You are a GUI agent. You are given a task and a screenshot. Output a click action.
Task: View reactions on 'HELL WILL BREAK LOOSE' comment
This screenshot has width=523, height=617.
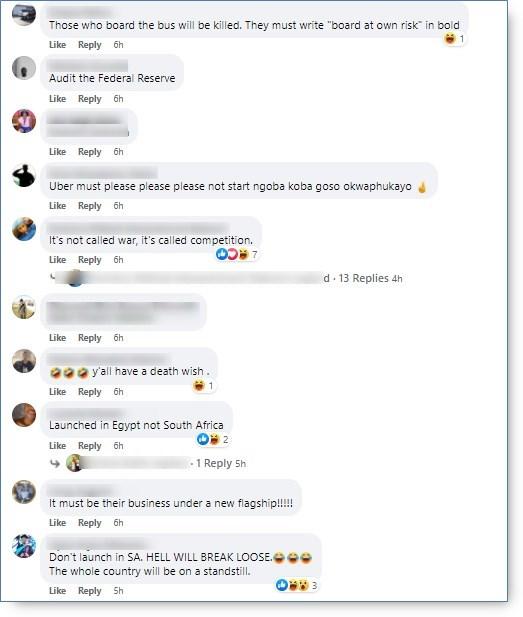tap(296, 585)
